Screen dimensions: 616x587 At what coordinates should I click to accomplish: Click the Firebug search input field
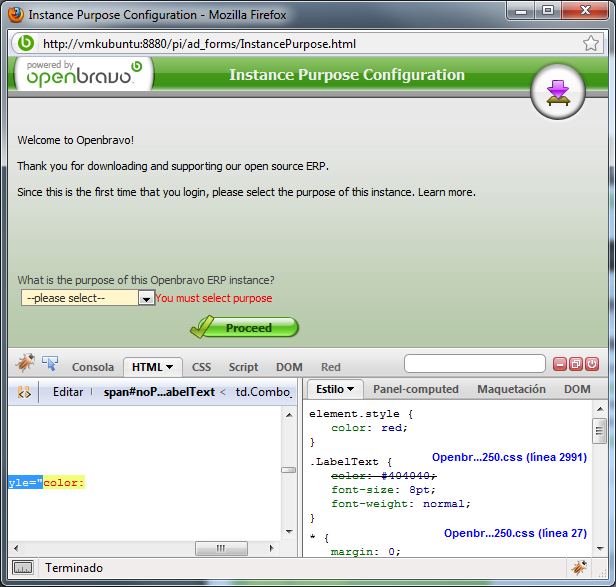[475, 363]
